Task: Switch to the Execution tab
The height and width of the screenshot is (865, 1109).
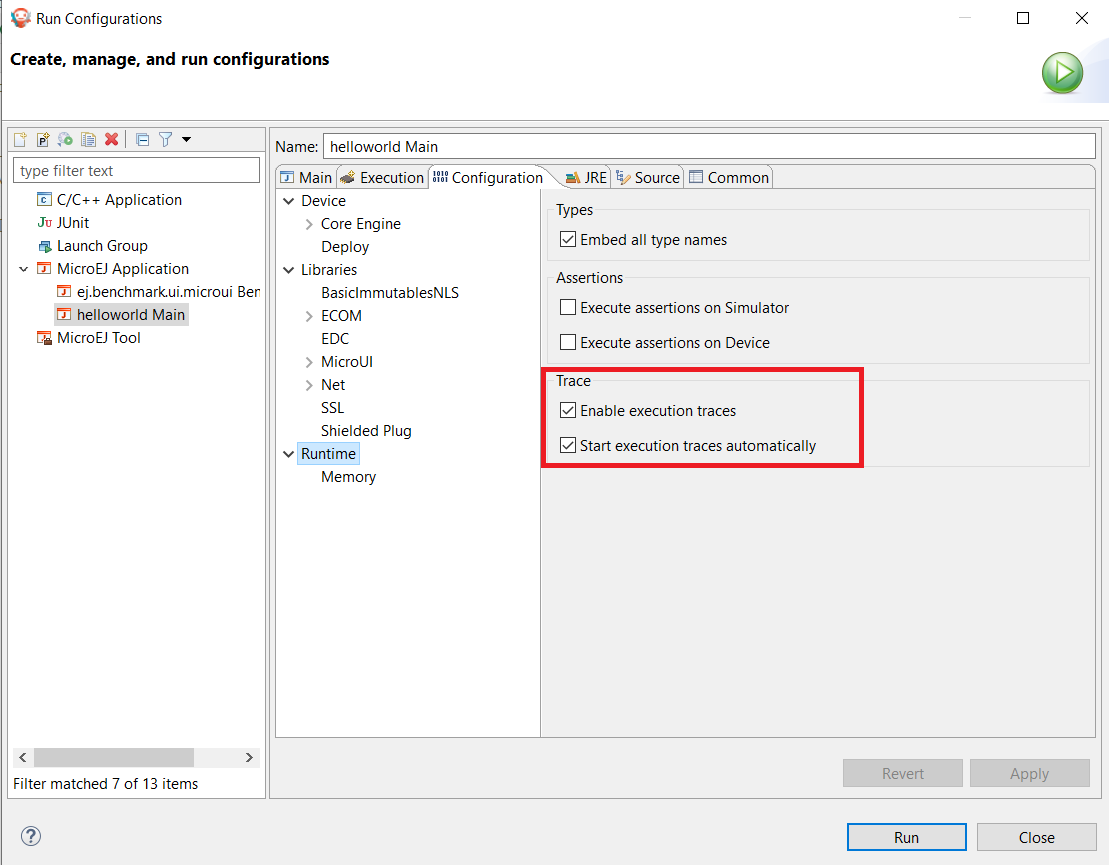Action: click(x=382, y=177)
